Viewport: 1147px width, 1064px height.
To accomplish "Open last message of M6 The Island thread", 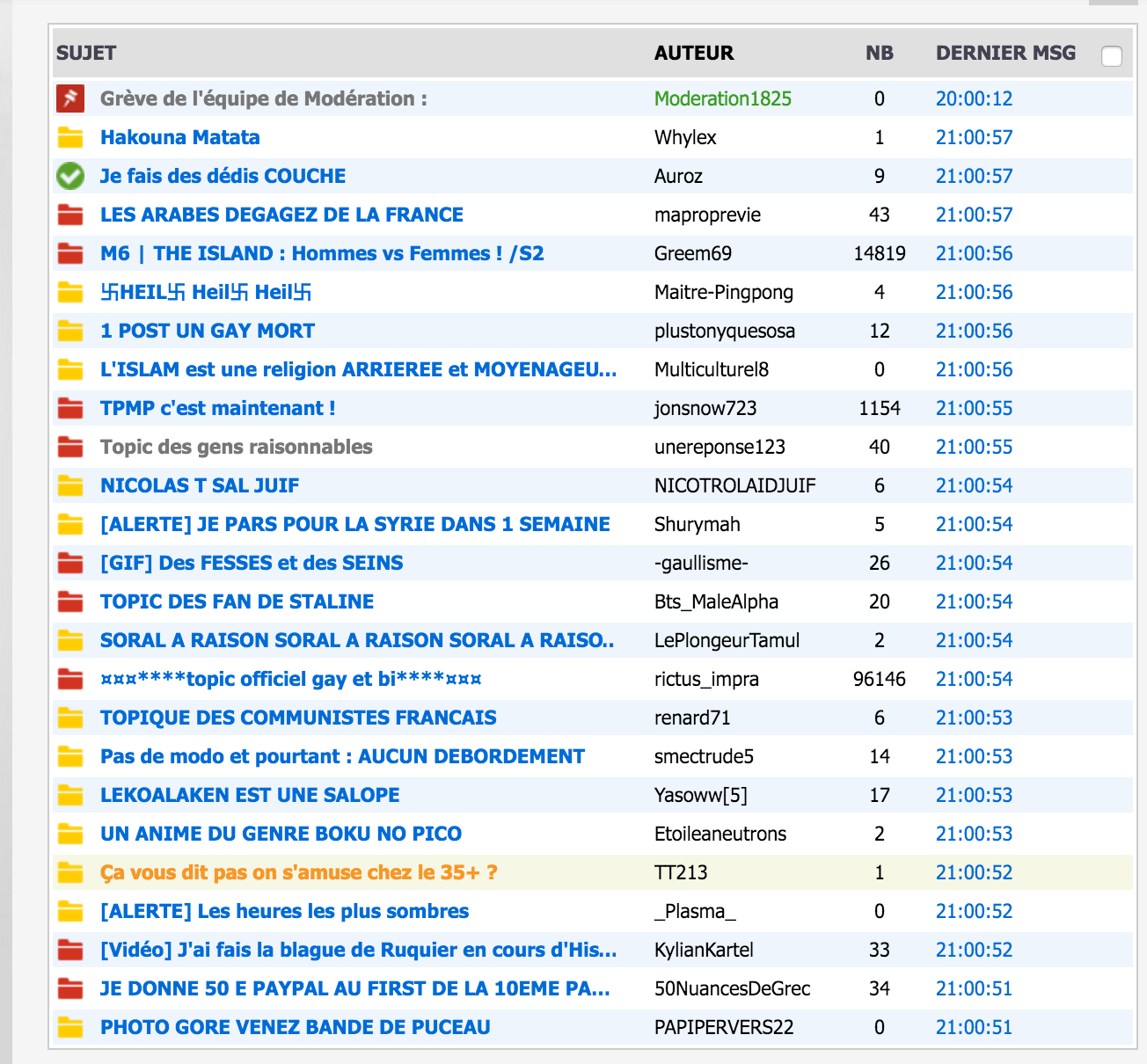I will point(974,253).
